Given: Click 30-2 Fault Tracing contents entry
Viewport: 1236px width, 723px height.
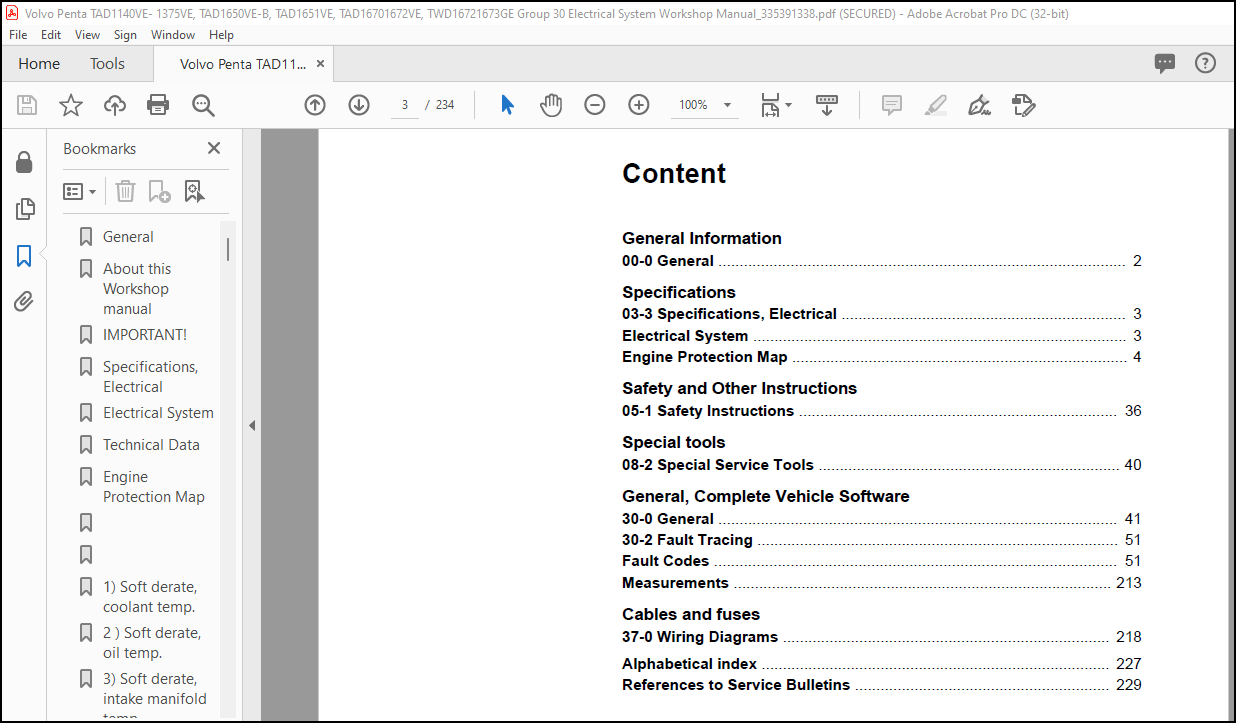Looking at the screenshot, I should (881, 540).
